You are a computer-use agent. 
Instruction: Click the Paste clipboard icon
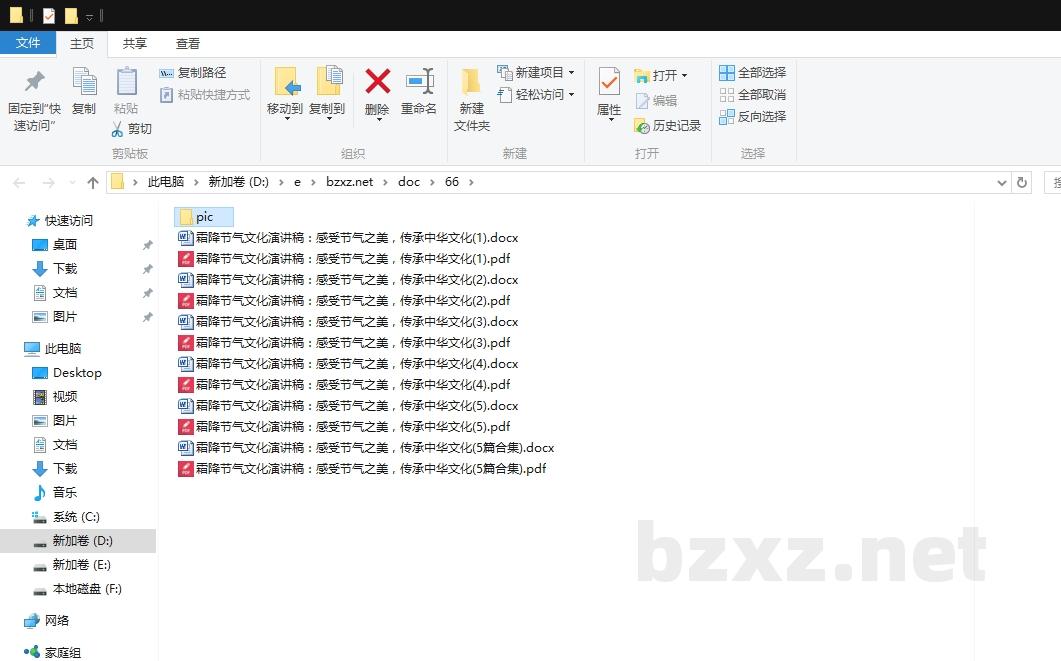(x=126, y=82)
